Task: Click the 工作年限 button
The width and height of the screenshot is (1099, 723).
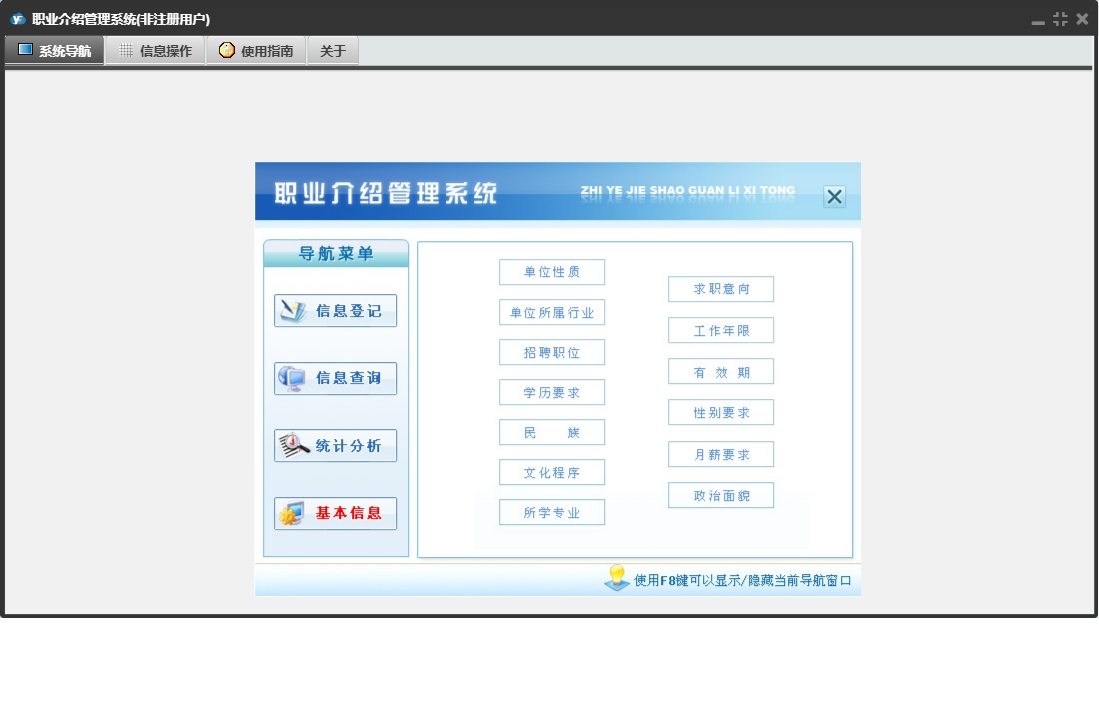Action: tap(721, 330)
